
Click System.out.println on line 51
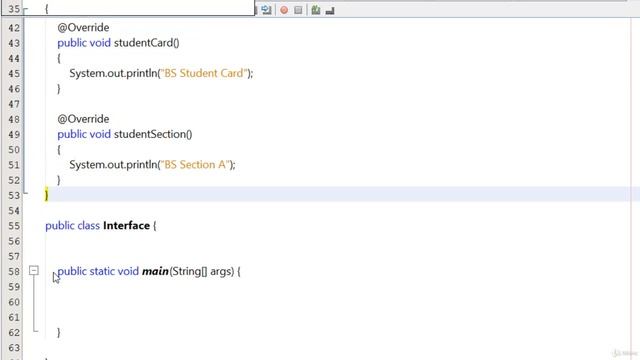[113, 165]
